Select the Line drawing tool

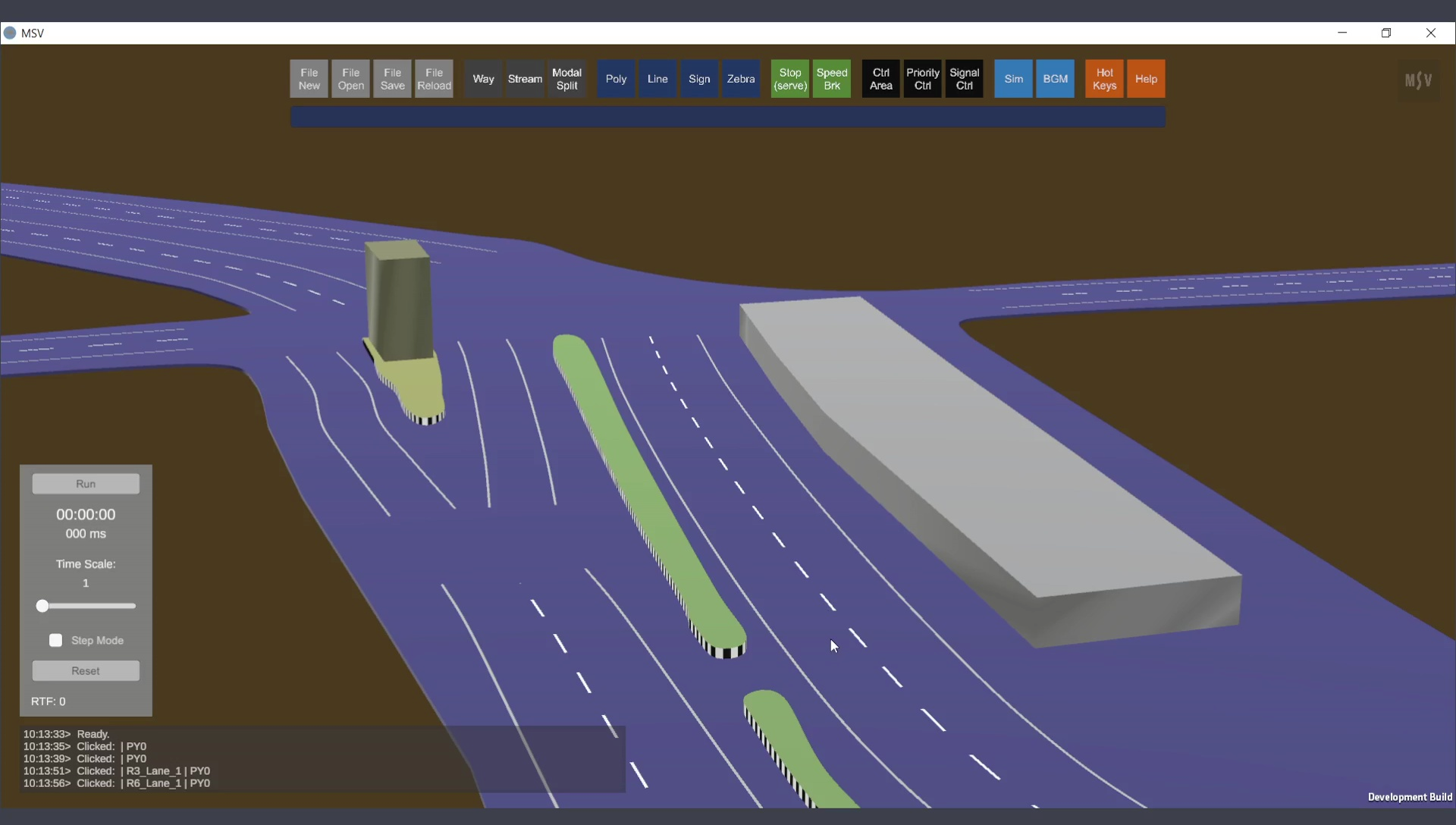click(657, 79)
